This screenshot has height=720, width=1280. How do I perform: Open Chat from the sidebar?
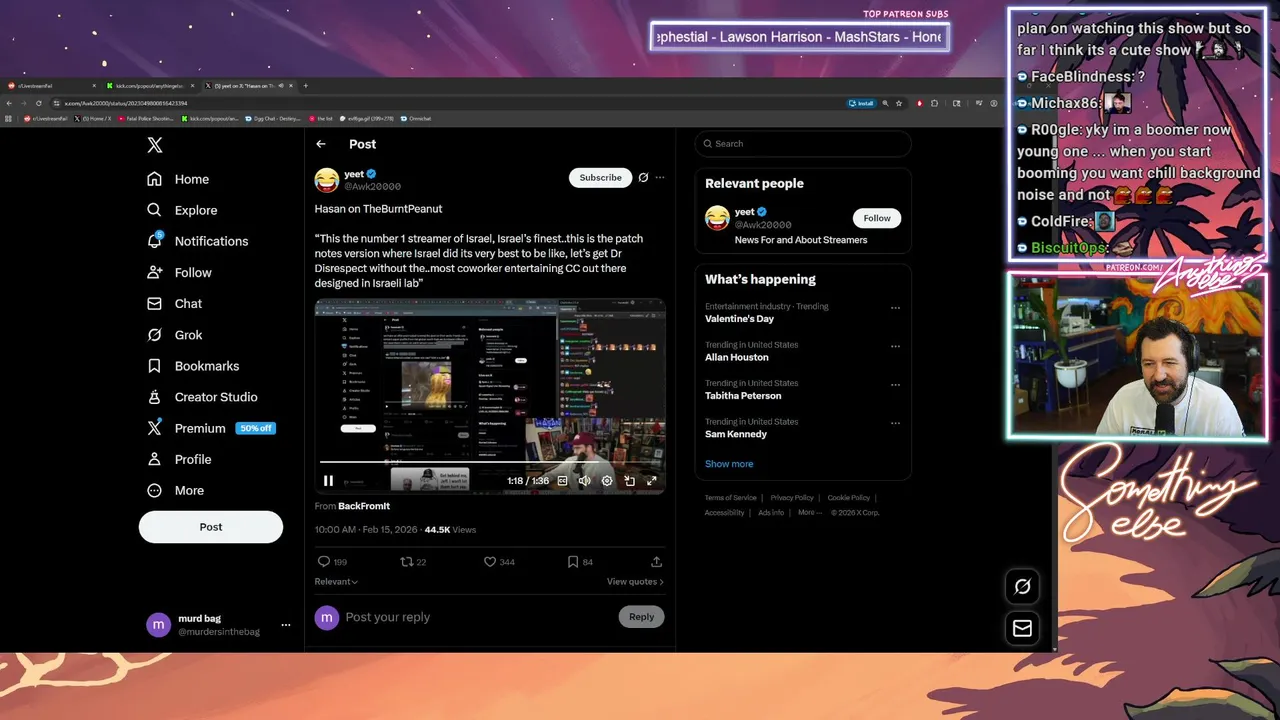coord(175,303)
